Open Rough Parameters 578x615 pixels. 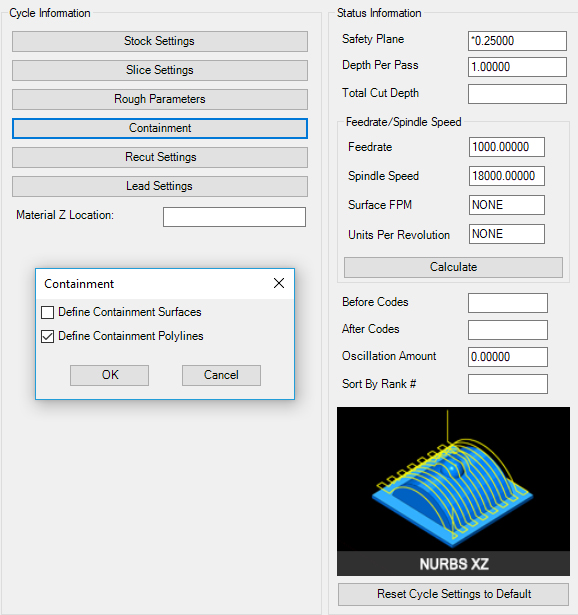coord(160,99)
